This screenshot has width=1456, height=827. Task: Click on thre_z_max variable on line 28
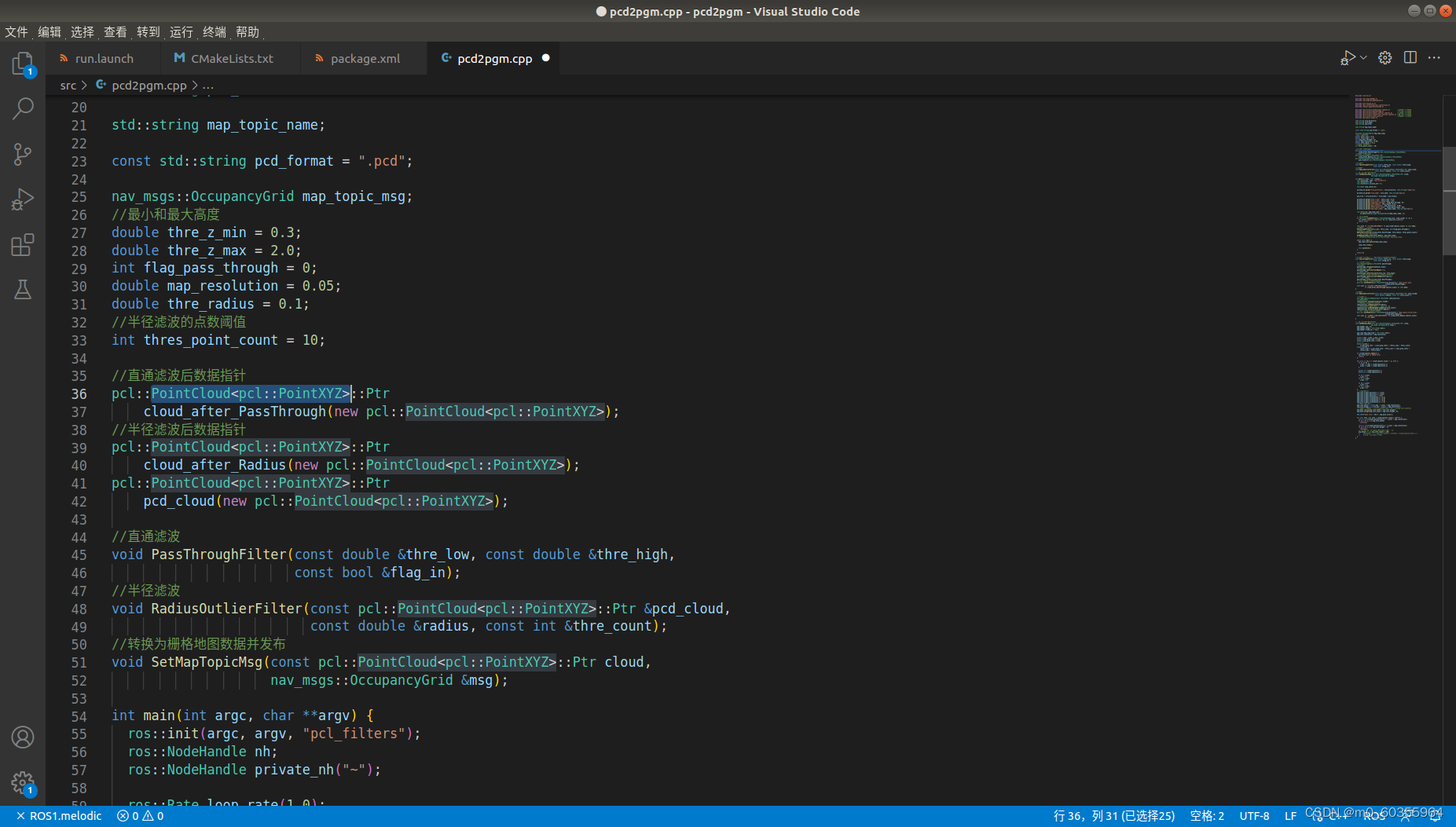coord(207,251)
